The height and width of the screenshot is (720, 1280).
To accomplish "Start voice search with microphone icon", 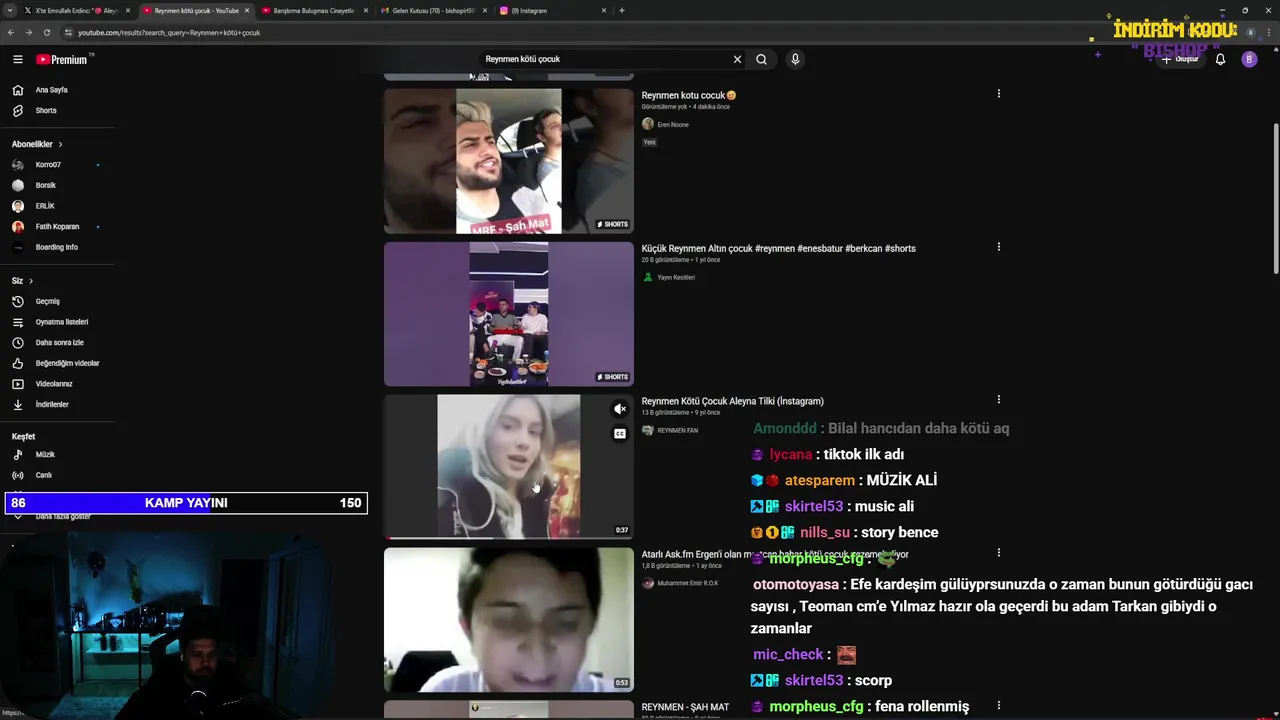I will (x=795, y=59).
